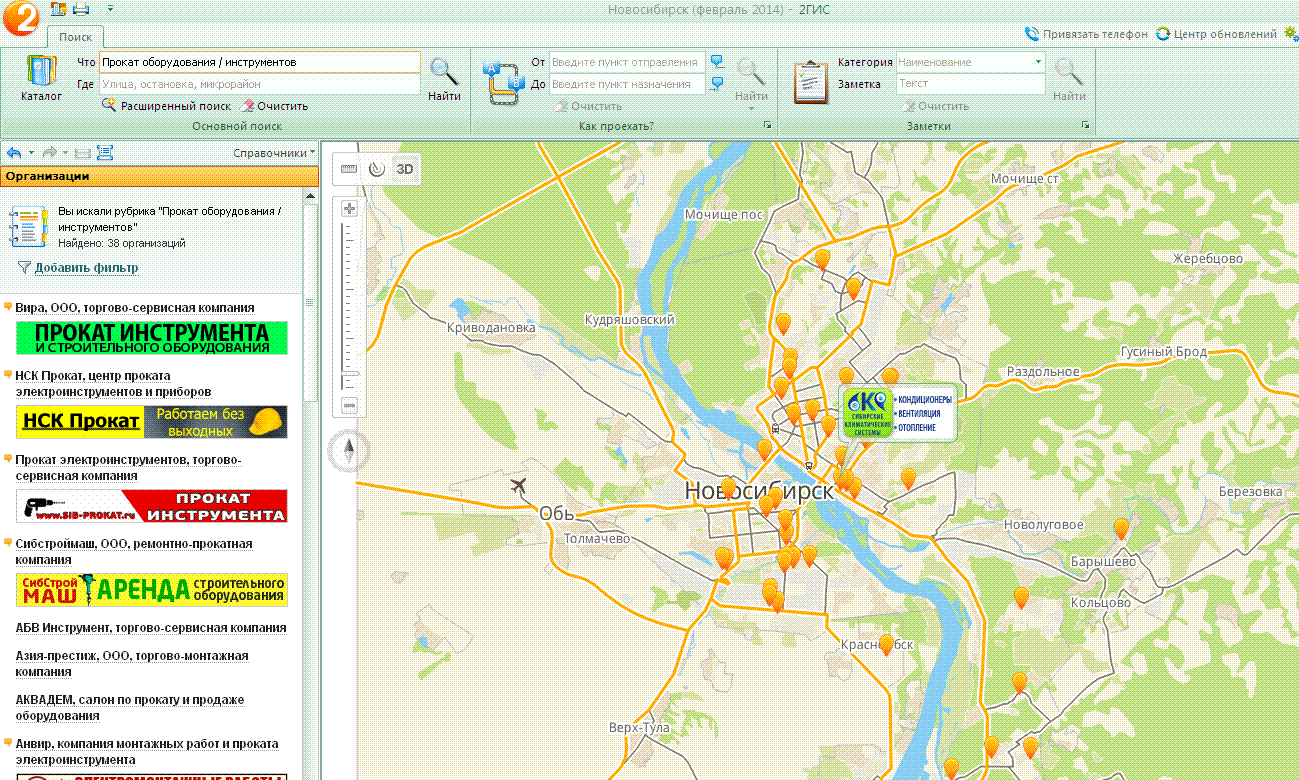This screenshot has width=1299, height=780.
Task: Click the Прокат инструмента green banner
Action: tap(151, 338)
